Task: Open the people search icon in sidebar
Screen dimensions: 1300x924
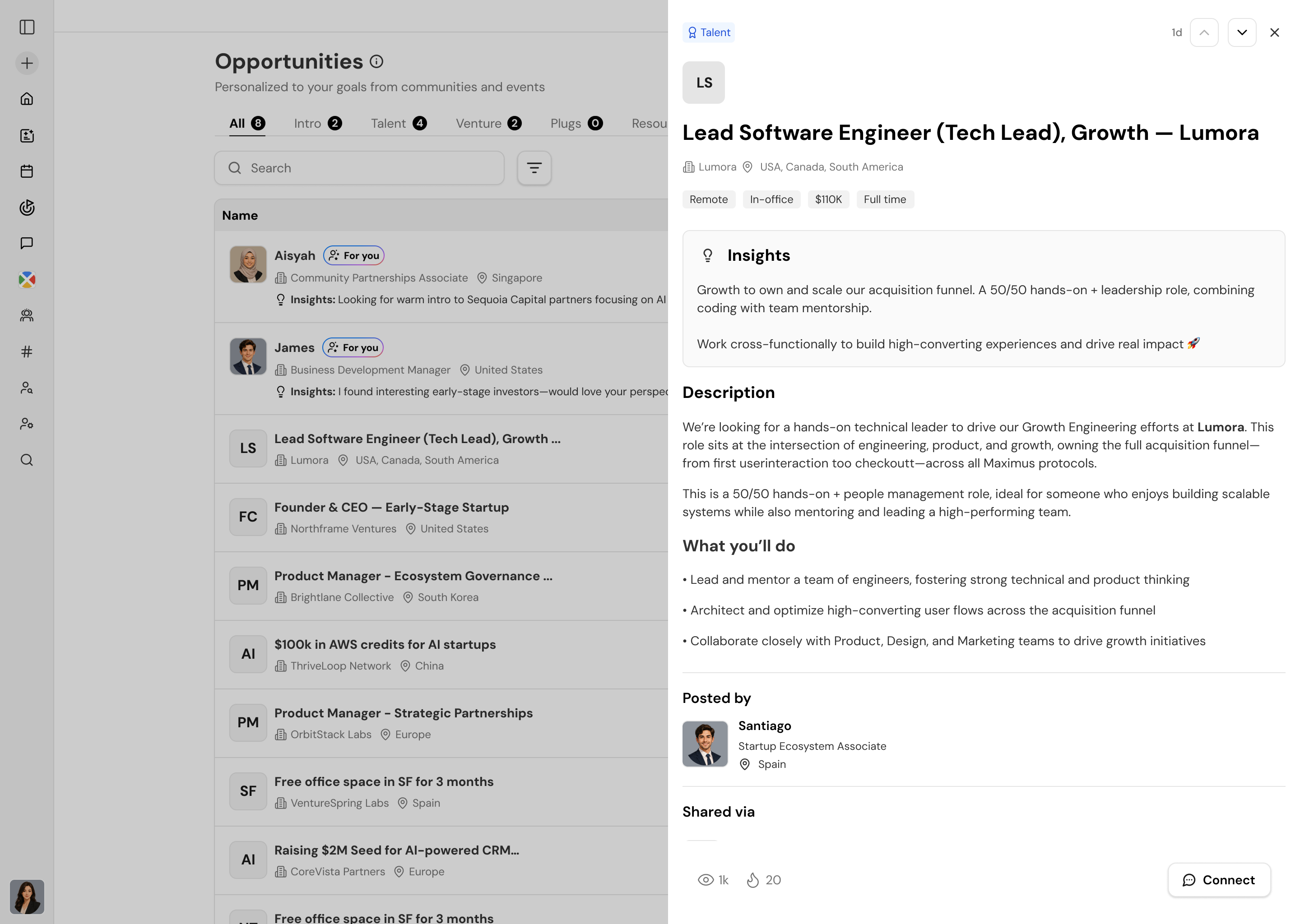Action: point(27,388)
